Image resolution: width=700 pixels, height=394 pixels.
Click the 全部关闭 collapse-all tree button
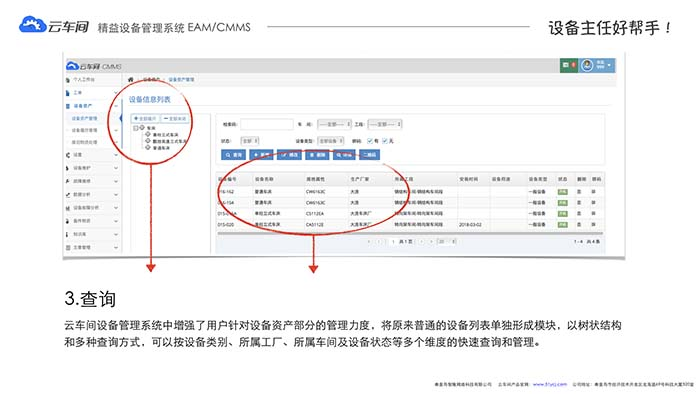pos(175,119)
